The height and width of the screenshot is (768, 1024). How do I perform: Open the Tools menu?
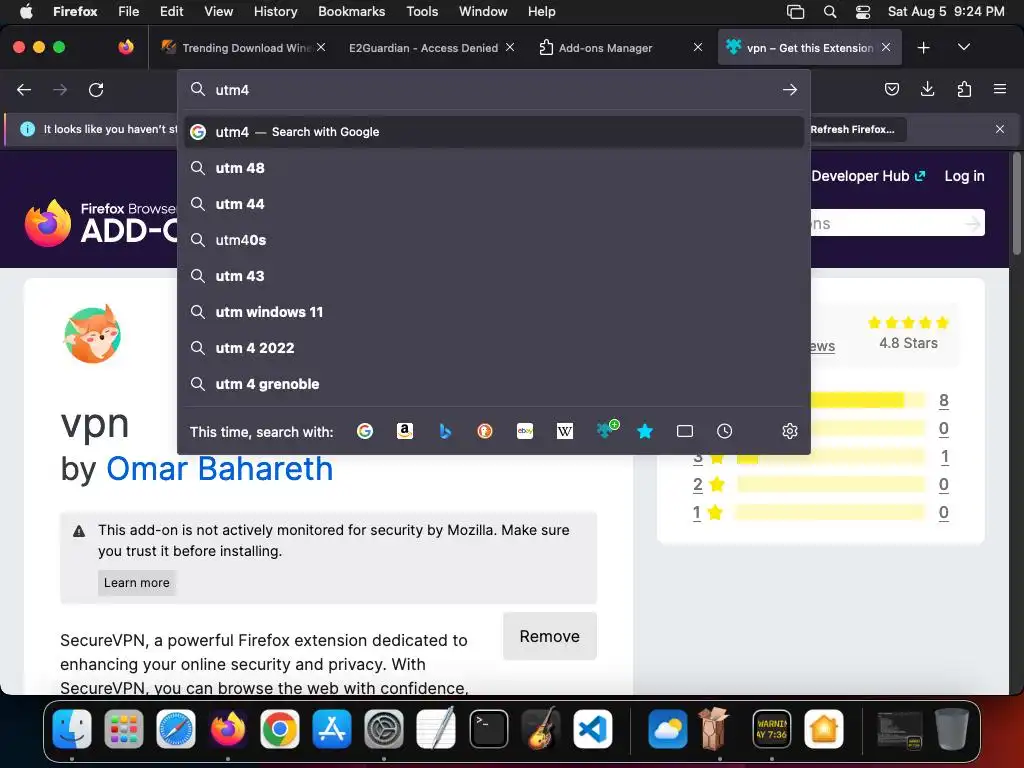[x=422, y=12]
